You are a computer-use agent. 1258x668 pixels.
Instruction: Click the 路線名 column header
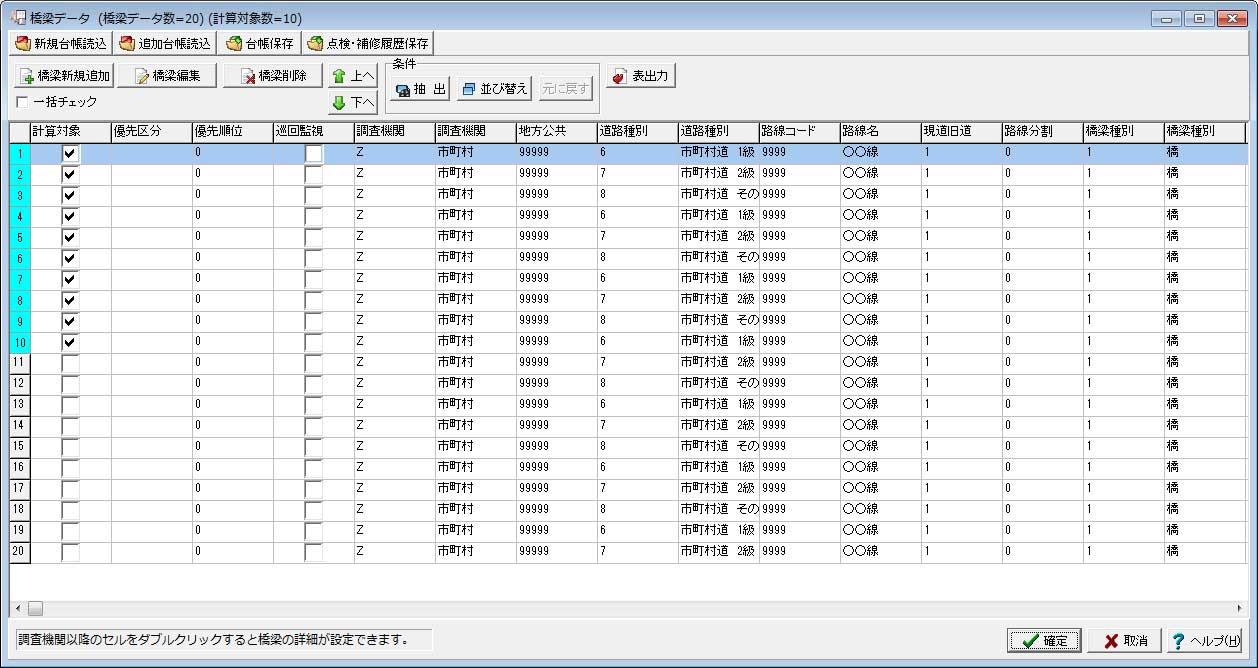[880, 132]
